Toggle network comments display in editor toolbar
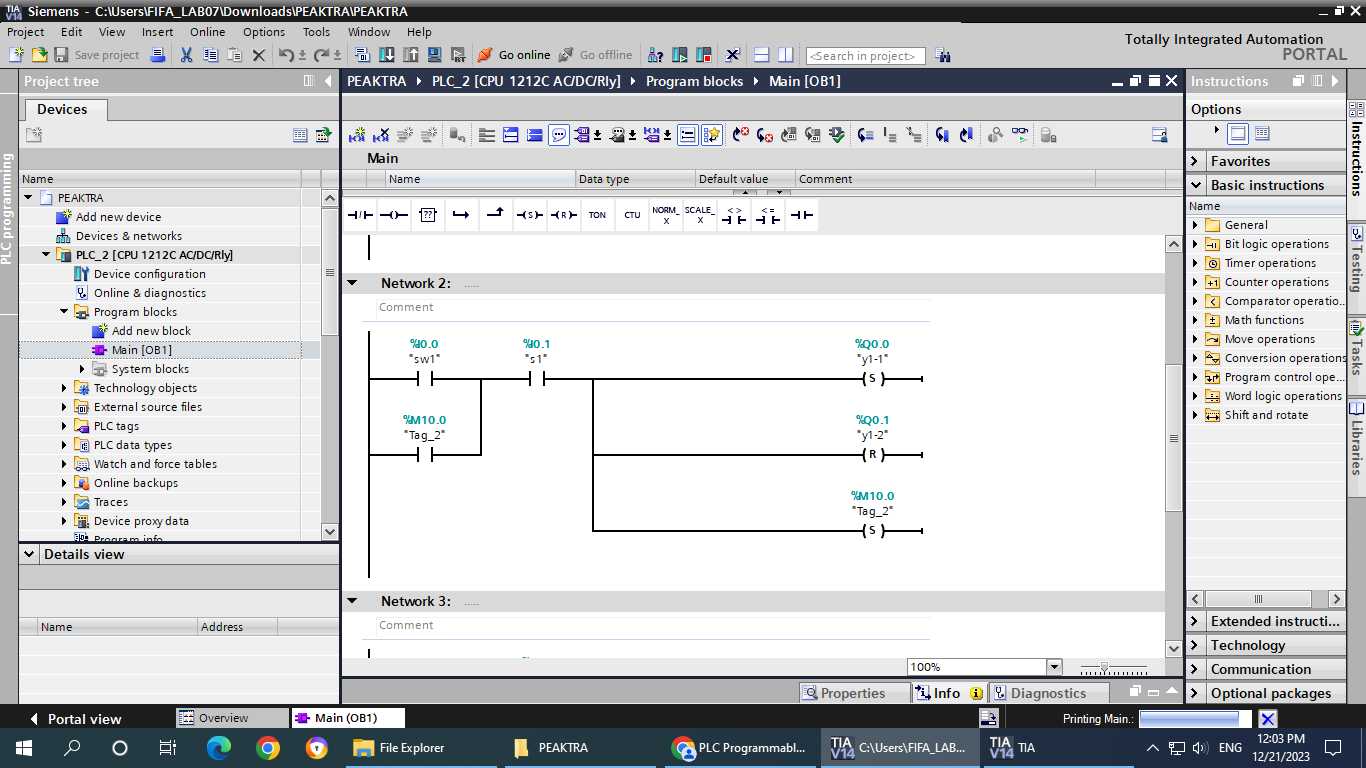The image size is (1366, 768). click(559, 135)
